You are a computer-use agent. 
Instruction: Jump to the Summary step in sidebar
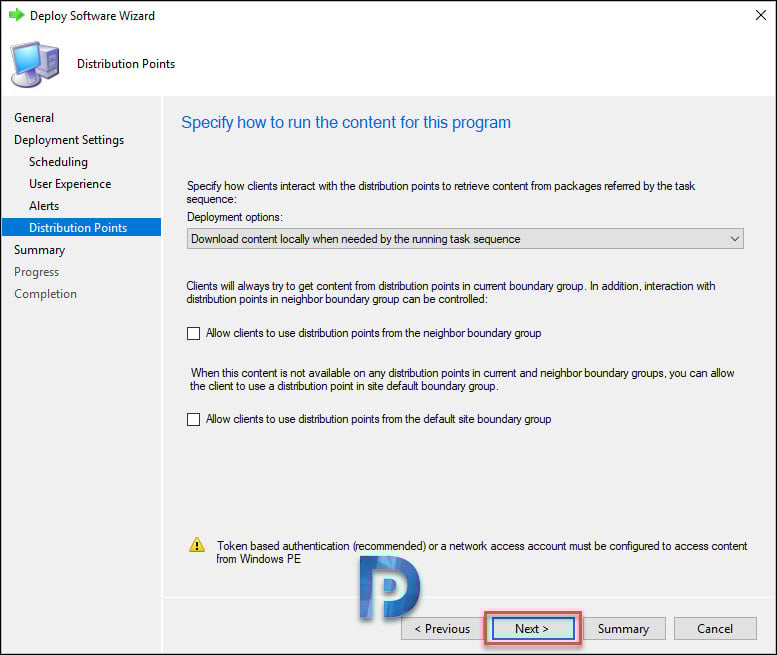[x=40, y=250]
